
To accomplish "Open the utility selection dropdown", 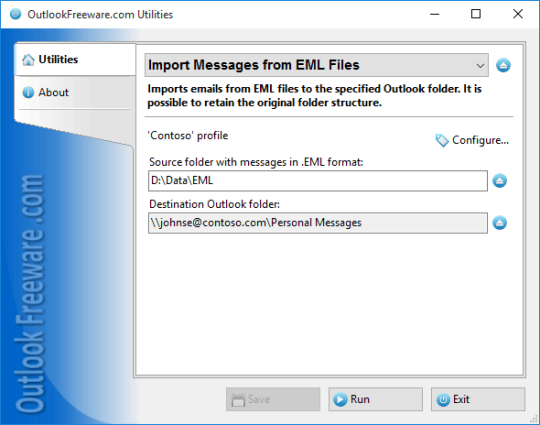I will click(x=316, y=65).
